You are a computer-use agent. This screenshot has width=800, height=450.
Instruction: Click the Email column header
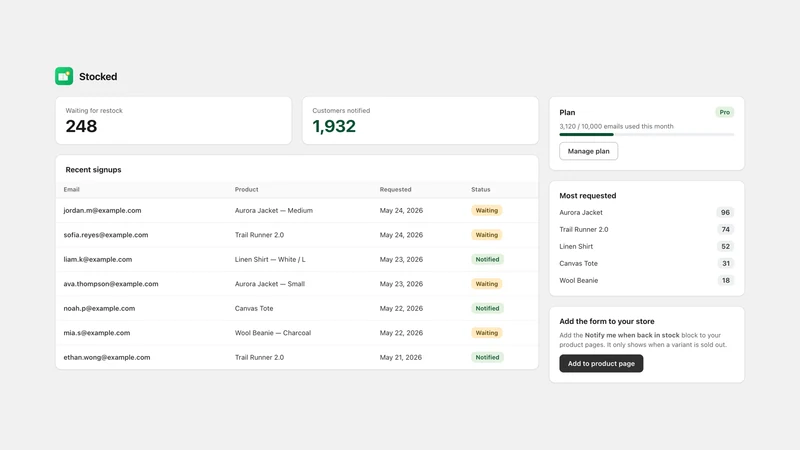(71, 189)
